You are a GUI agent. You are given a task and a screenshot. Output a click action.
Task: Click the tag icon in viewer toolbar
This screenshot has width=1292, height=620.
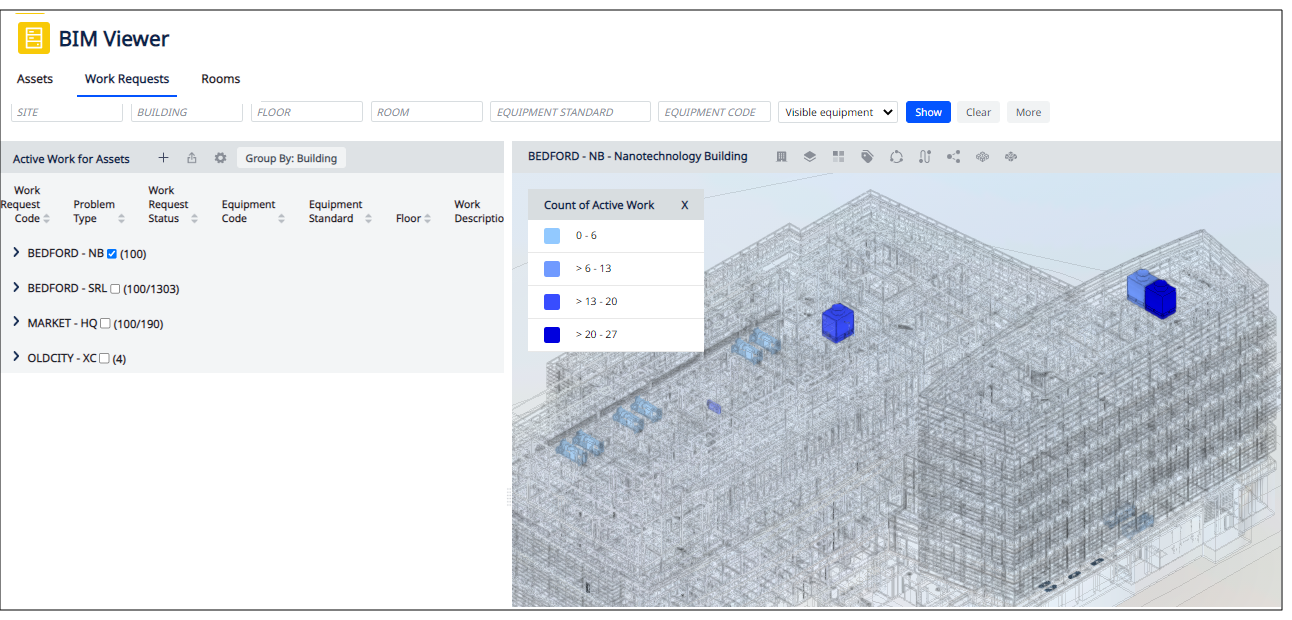point(867,157)
